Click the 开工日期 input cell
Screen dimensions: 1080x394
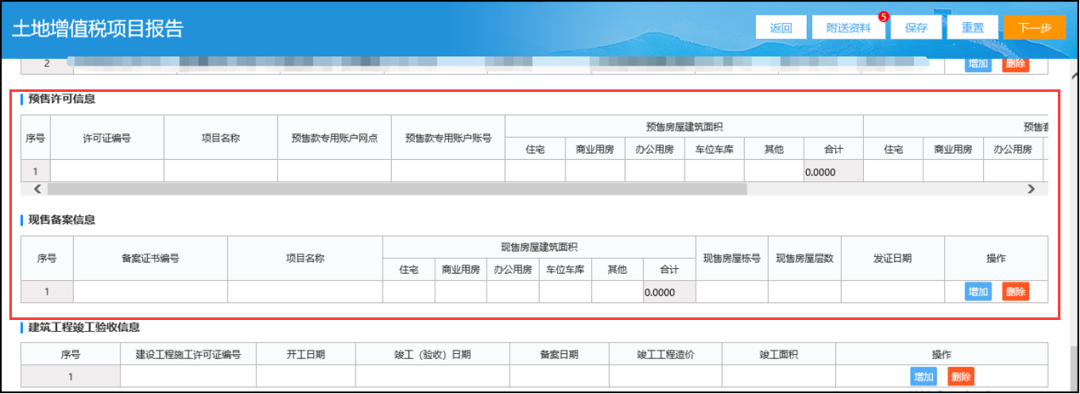pos(306,377)
